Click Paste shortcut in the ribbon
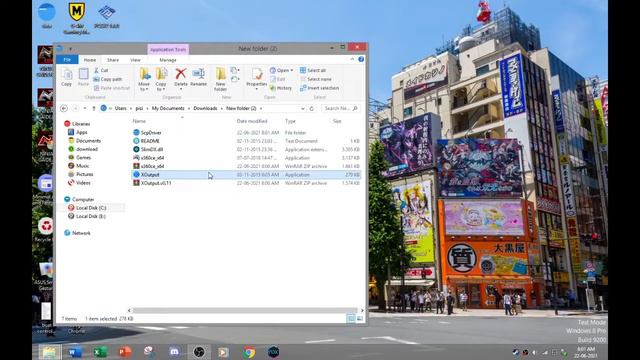This screenshot has height=360, width=640. (111, 88)
